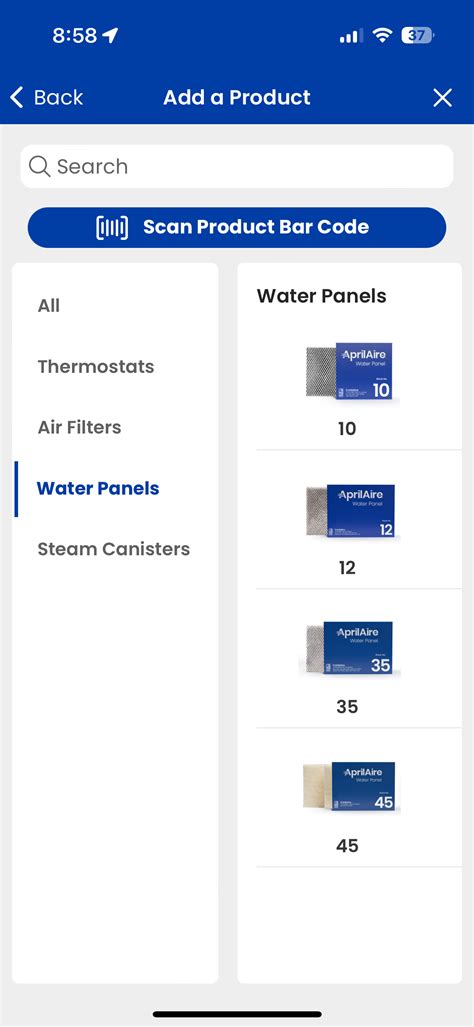Tap the Water Panel 10 product image
The height and width of the screenshot is (1027, 474).
tap(350, 371)
